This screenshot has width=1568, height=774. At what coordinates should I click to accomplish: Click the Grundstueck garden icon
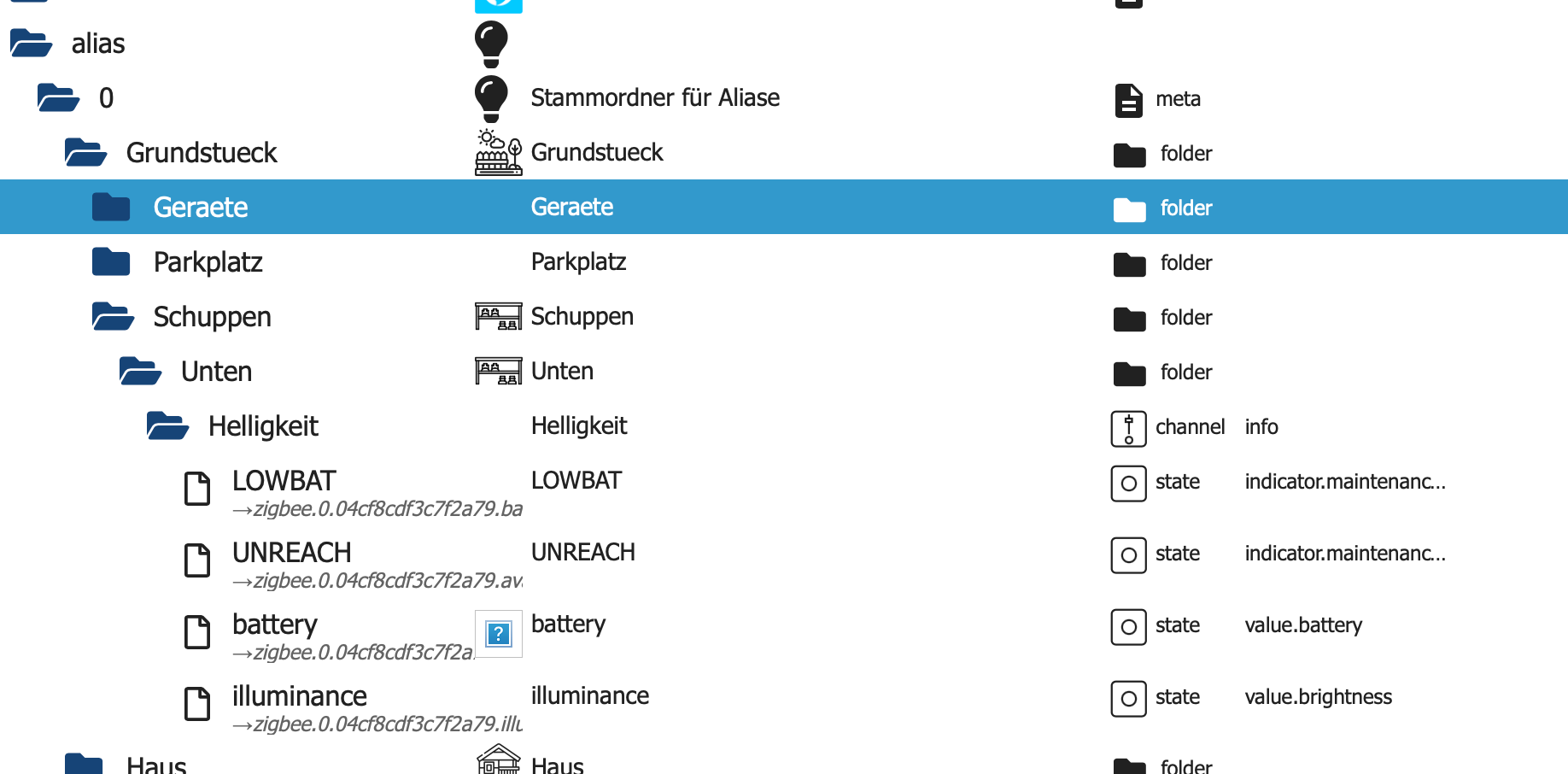coord(498,153)
